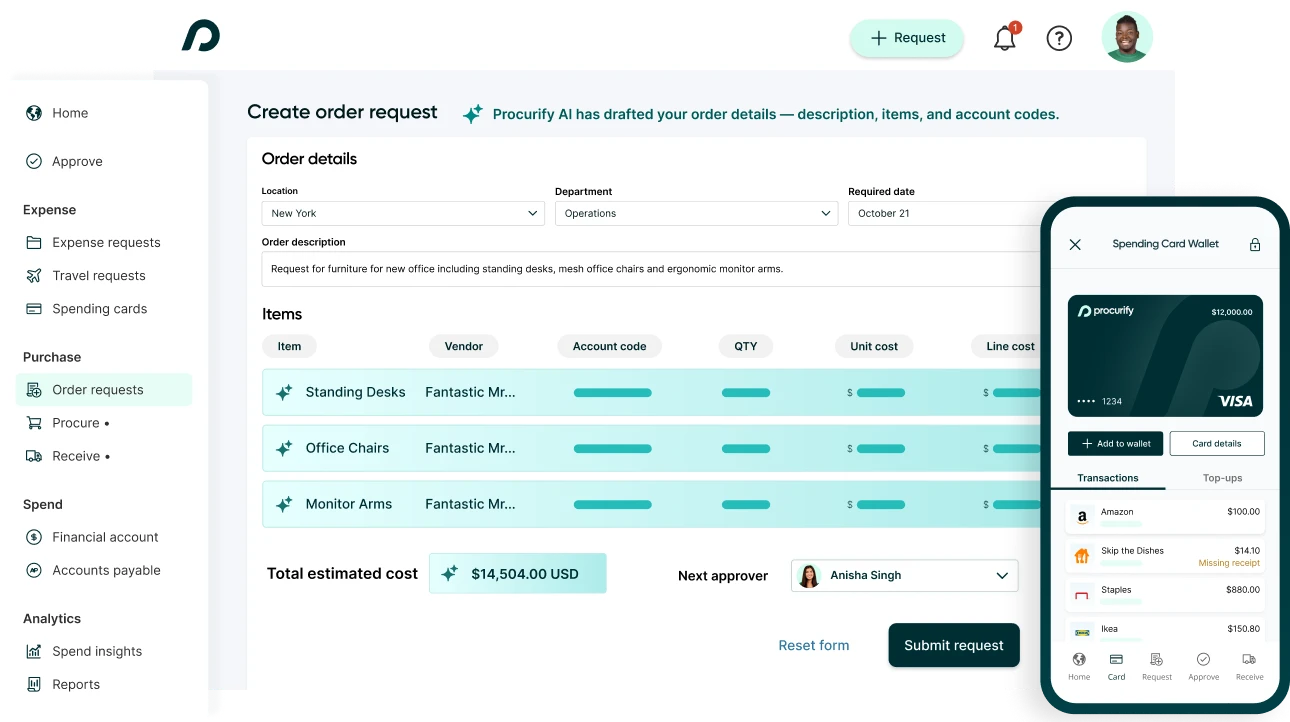
Task: Click the notification bell icon
Action: coord(1004,37)
